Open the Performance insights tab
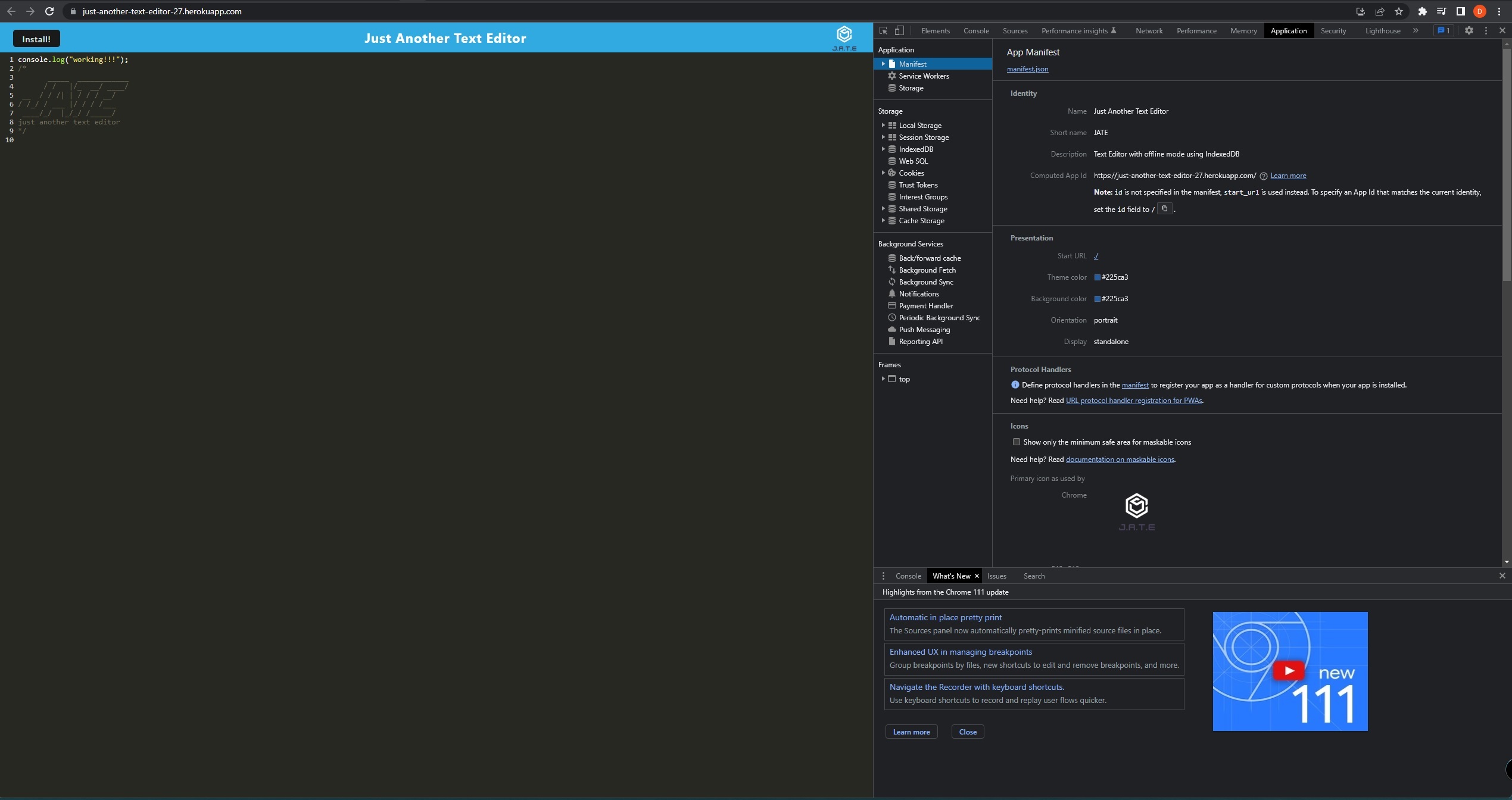Screen dimensions: 1512x800 (x=1078, y=31)
